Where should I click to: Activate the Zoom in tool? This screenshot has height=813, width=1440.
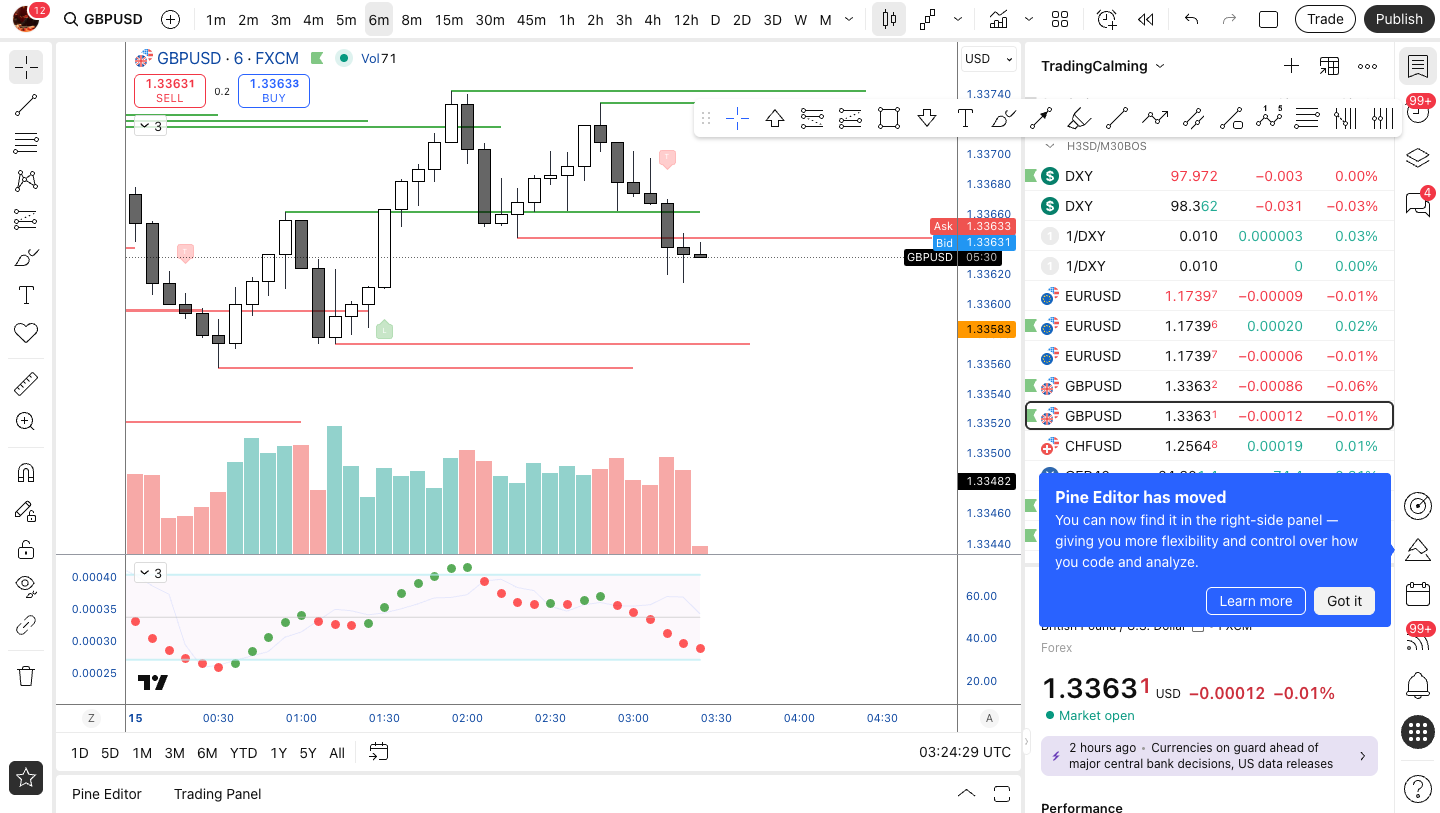pos(26,422)
